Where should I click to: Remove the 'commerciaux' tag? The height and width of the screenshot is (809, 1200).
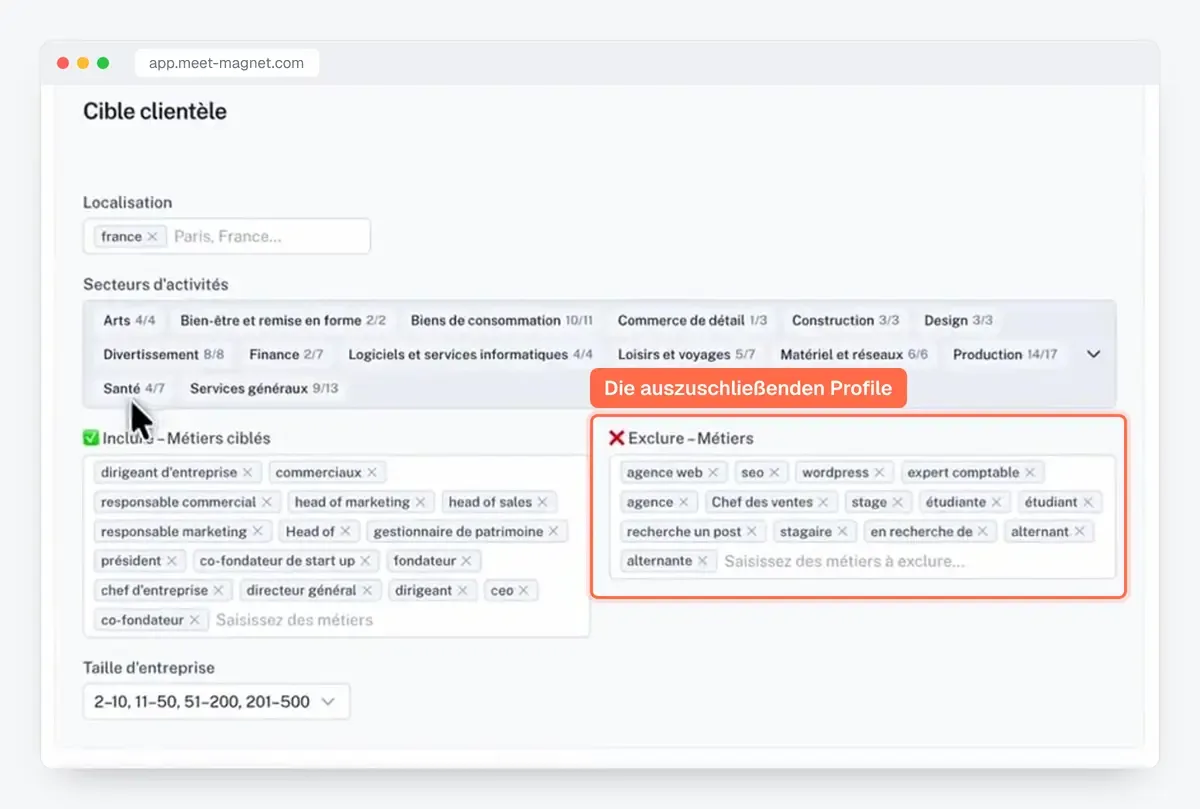[372, 473]
